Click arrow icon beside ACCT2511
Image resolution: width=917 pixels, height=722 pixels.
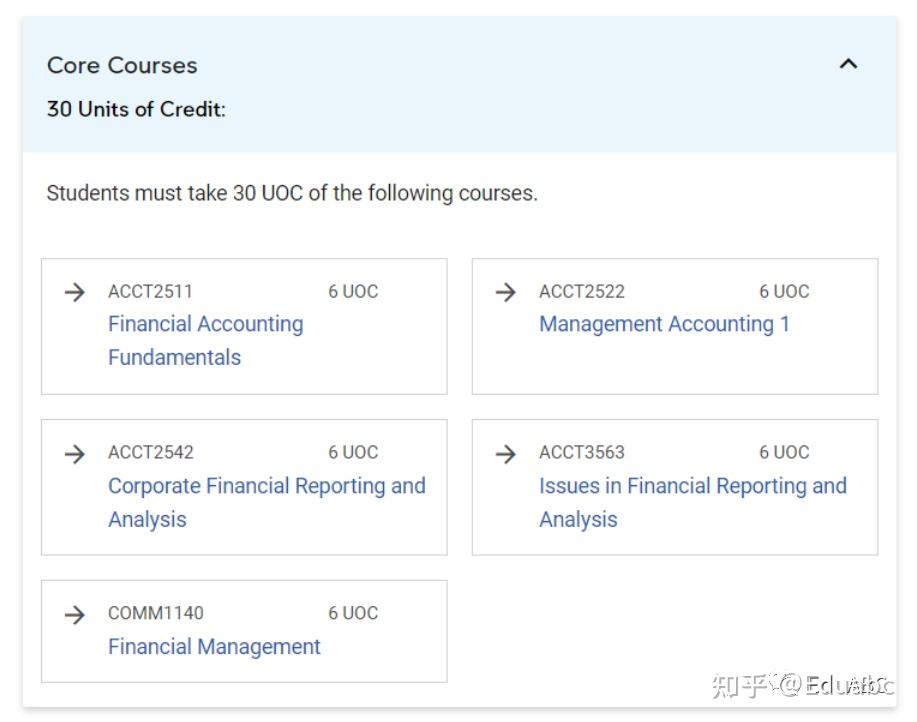tap(75, 292)
